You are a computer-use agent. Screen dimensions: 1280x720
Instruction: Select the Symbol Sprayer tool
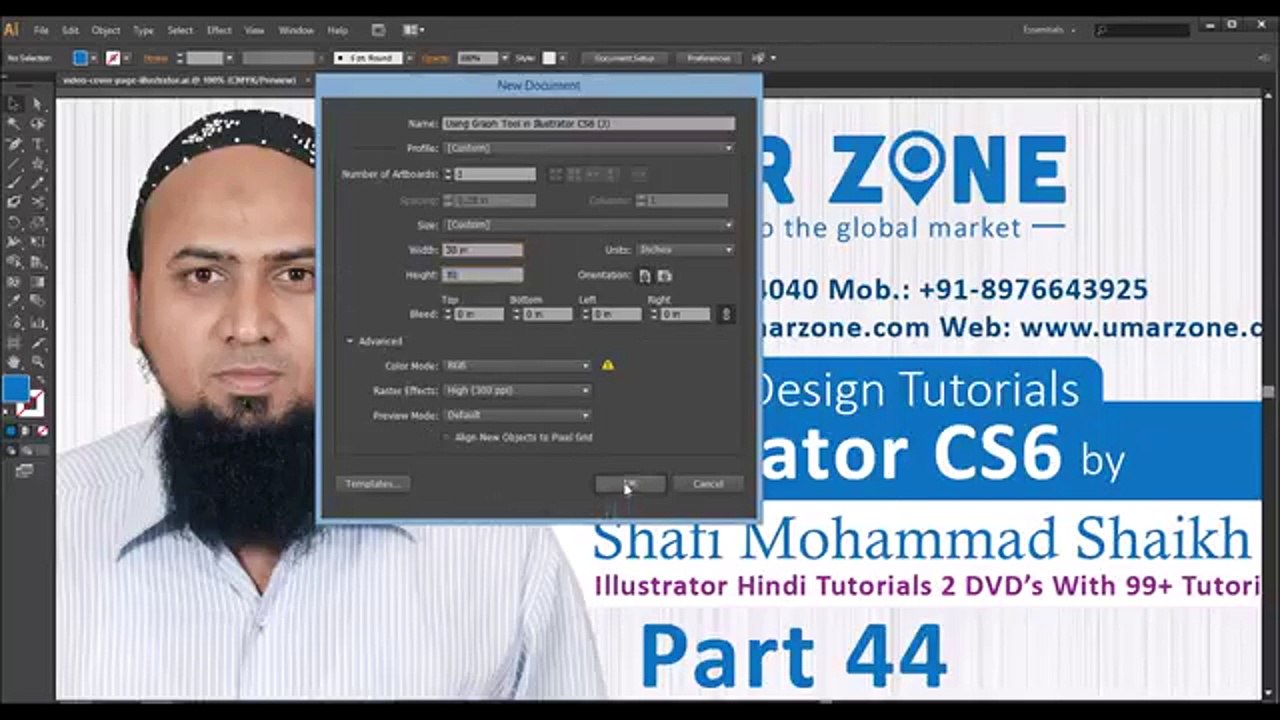[15, 322]
